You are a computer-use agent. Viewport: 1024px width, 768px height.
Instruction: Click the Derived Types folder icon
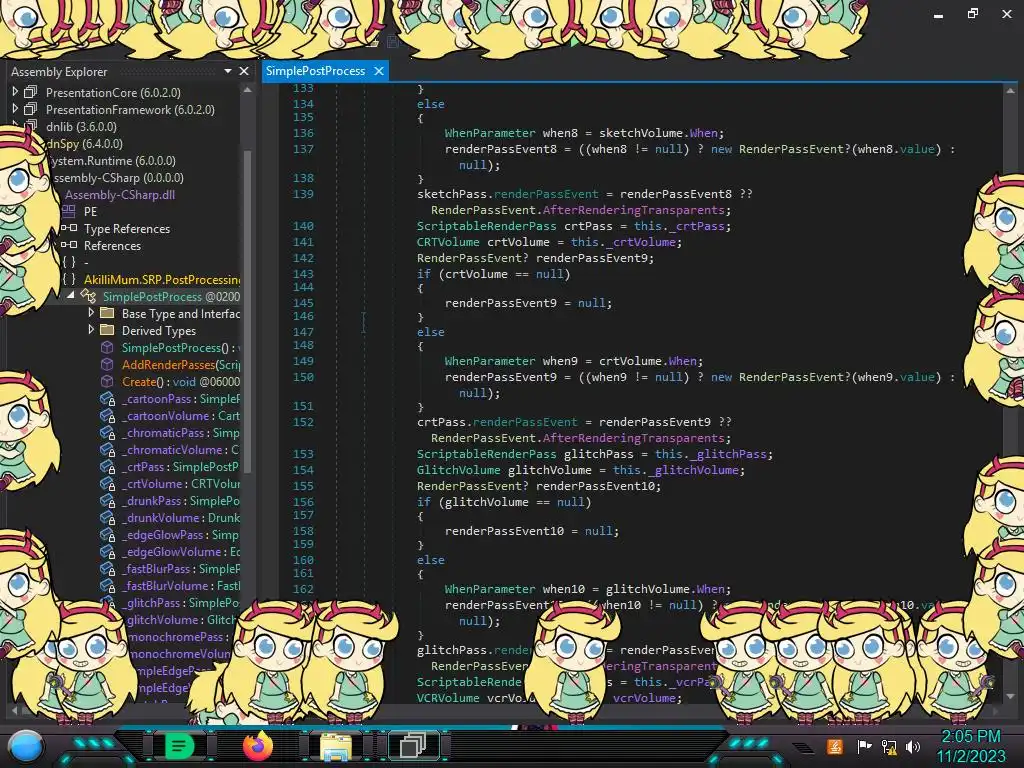point(107,330)
